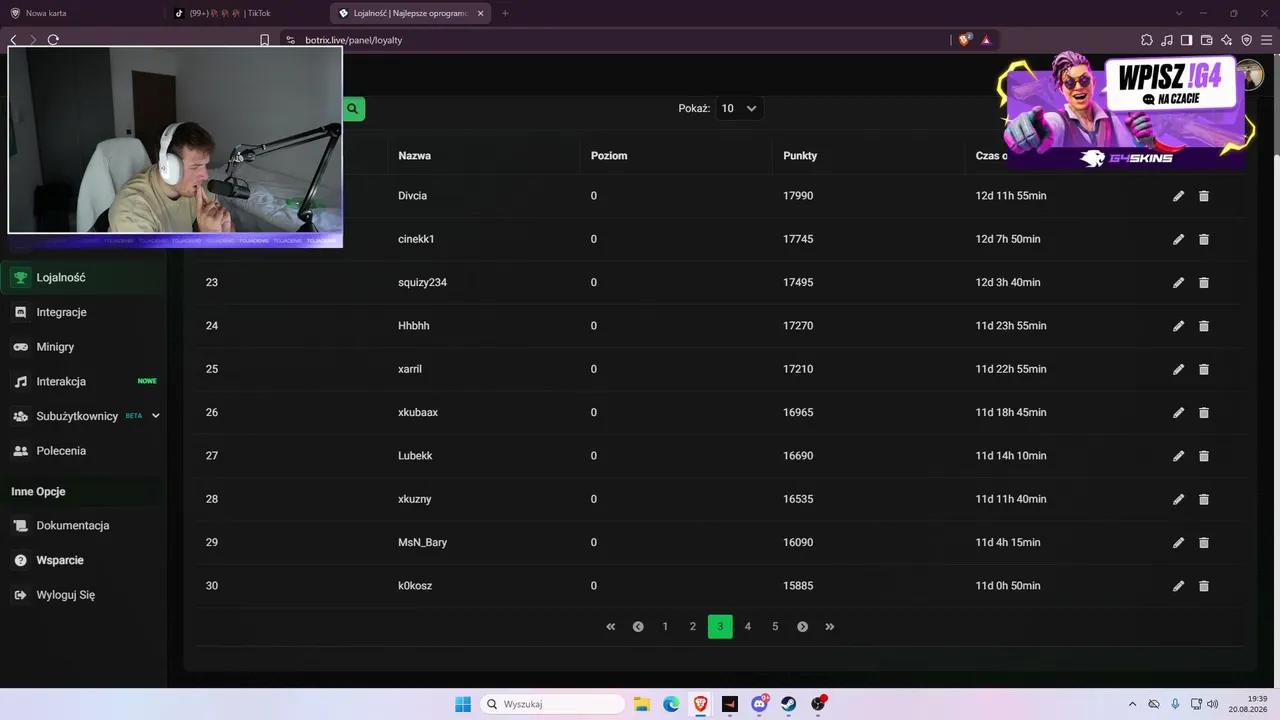Jump to the last page arrow
Viewport: 1280px width, 720px height.
pyautogui.click(x=830, y=627)
